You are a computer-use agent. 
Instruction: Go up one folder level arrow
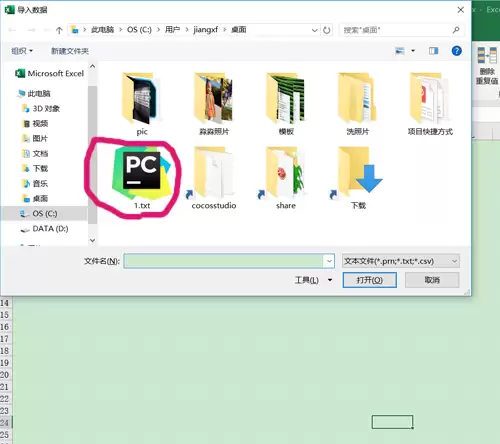tap(59, 30)
